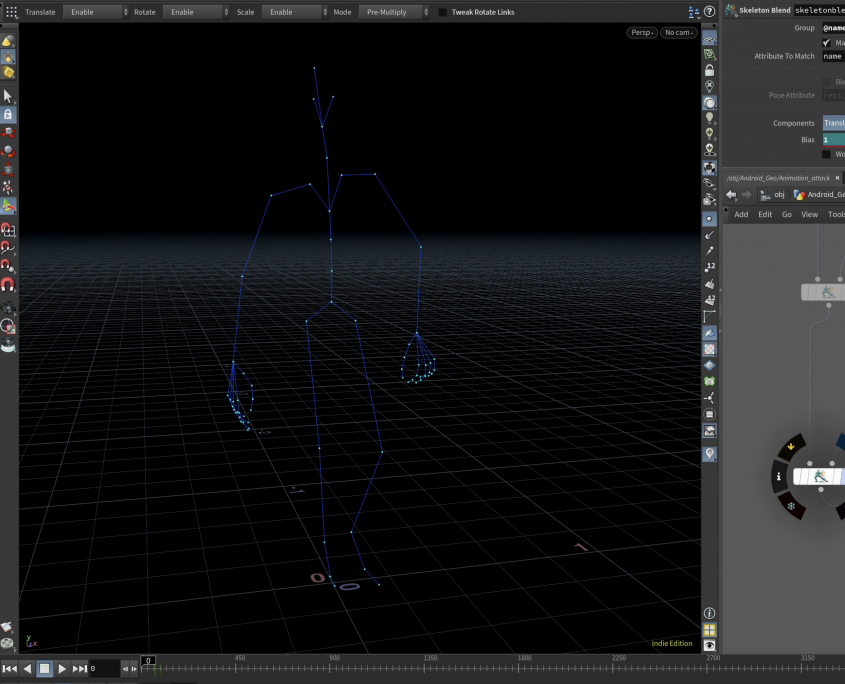Viewport: 845px width, 684px height.
Task: Open the Translate Enable dropdown
Action: tap(95, 12)
